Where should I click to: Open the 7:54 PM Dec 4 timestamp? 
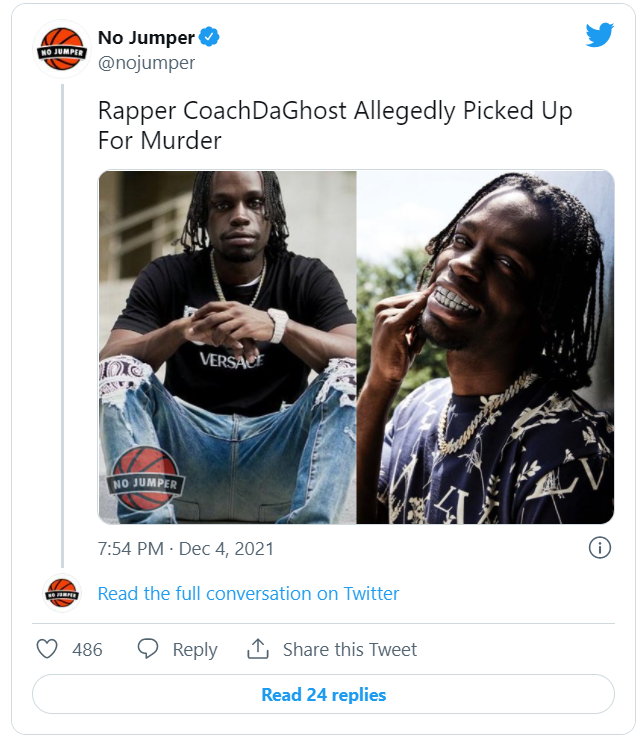186,549
